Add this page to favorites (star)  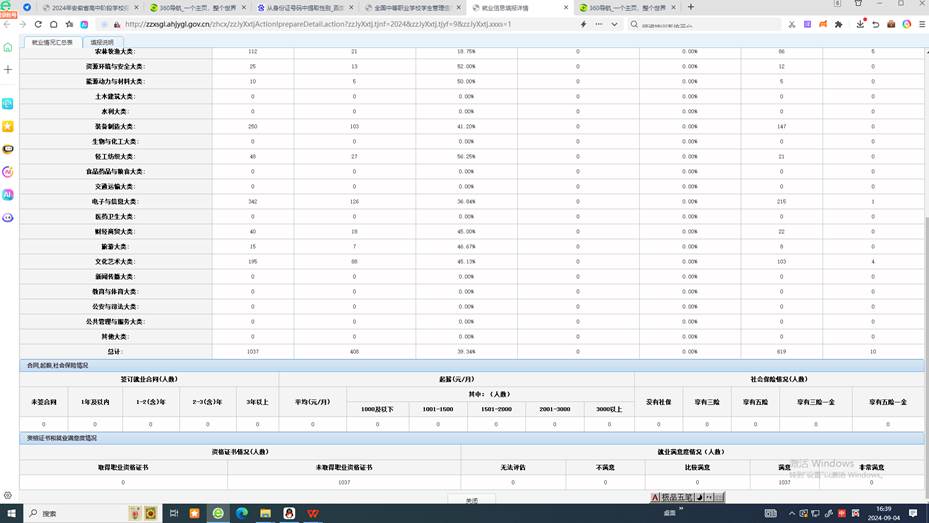(x=69, y=24)
